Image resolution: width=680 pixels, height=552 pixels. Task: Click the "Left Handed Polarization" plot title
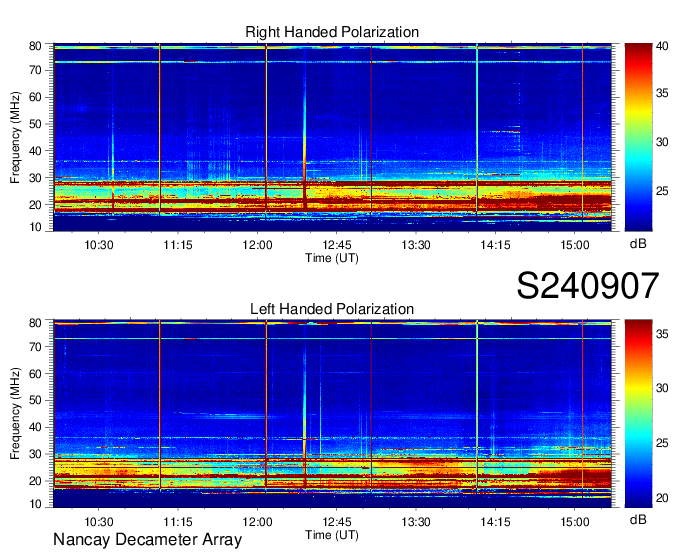pos(332,309)
